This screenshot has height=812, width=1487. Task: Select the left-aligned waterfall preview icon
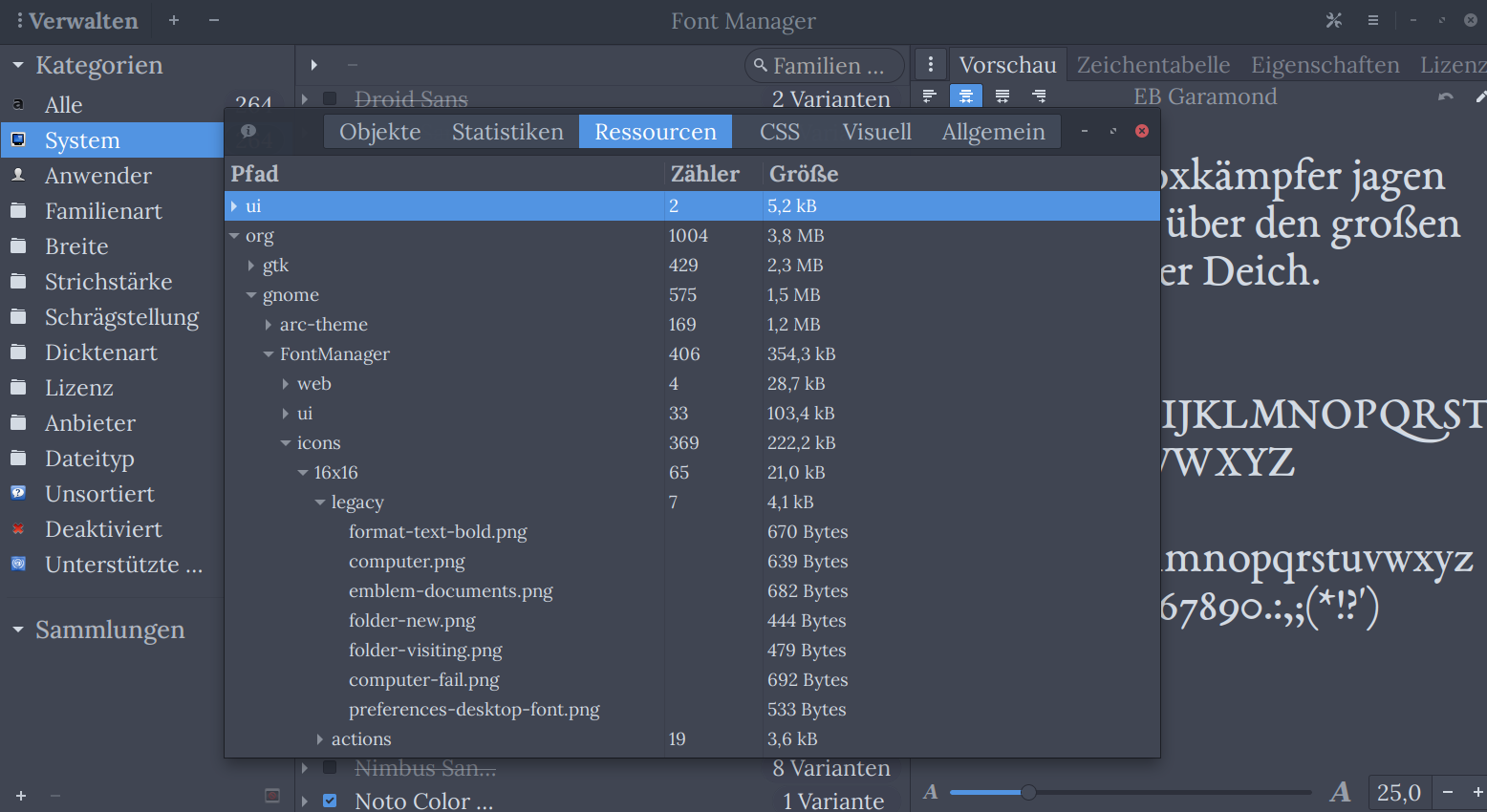pyautogui.click(x=928, y=96)
